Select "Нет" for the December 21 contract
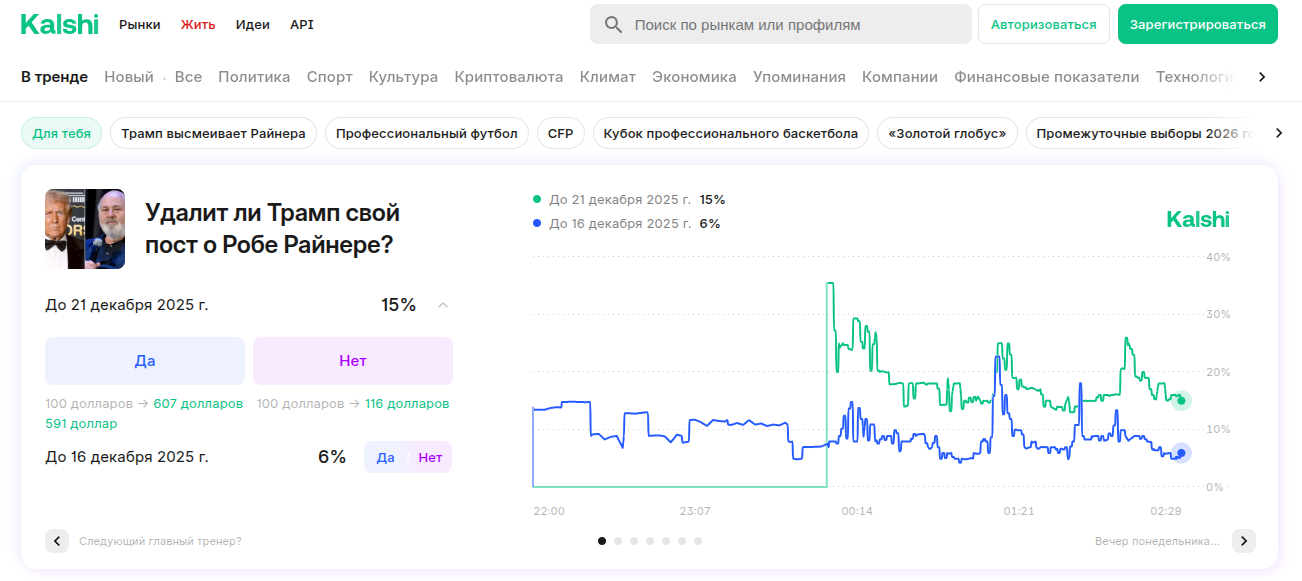The image size is (1302, 581). click(352, 361)
